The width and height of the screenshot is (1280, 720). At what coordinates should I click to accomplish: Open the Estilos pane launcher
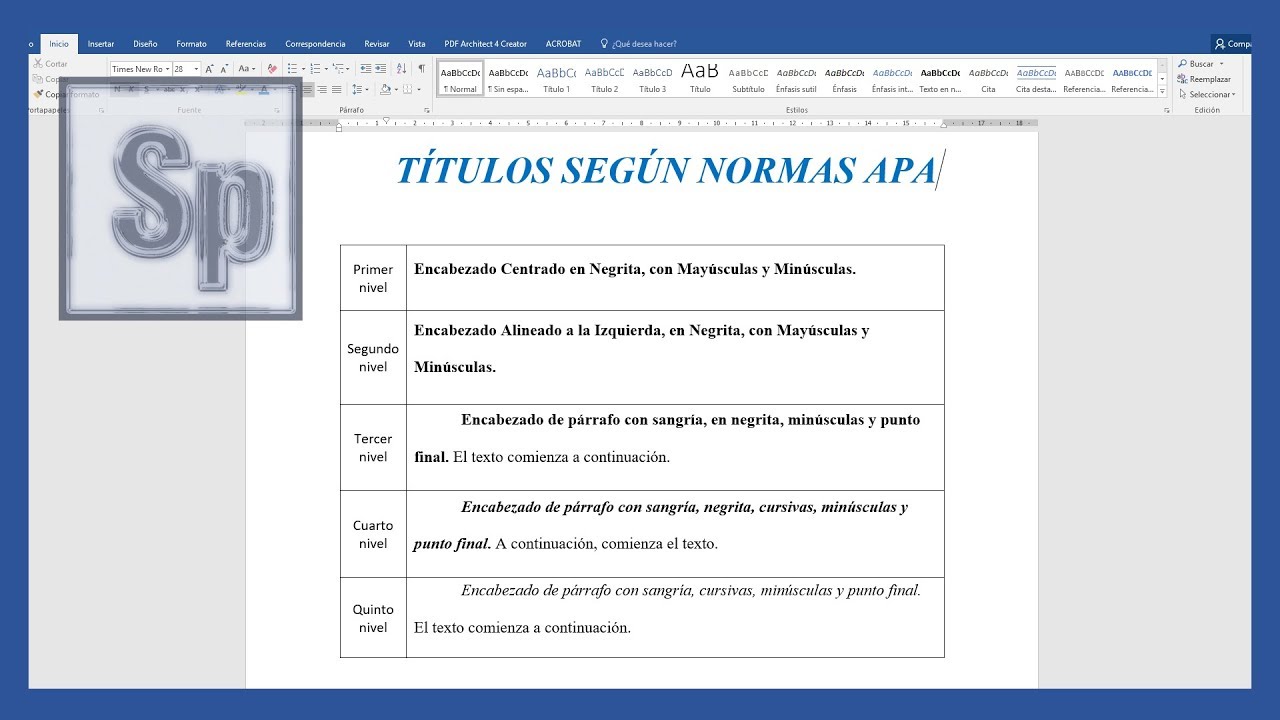[1166, 110]
